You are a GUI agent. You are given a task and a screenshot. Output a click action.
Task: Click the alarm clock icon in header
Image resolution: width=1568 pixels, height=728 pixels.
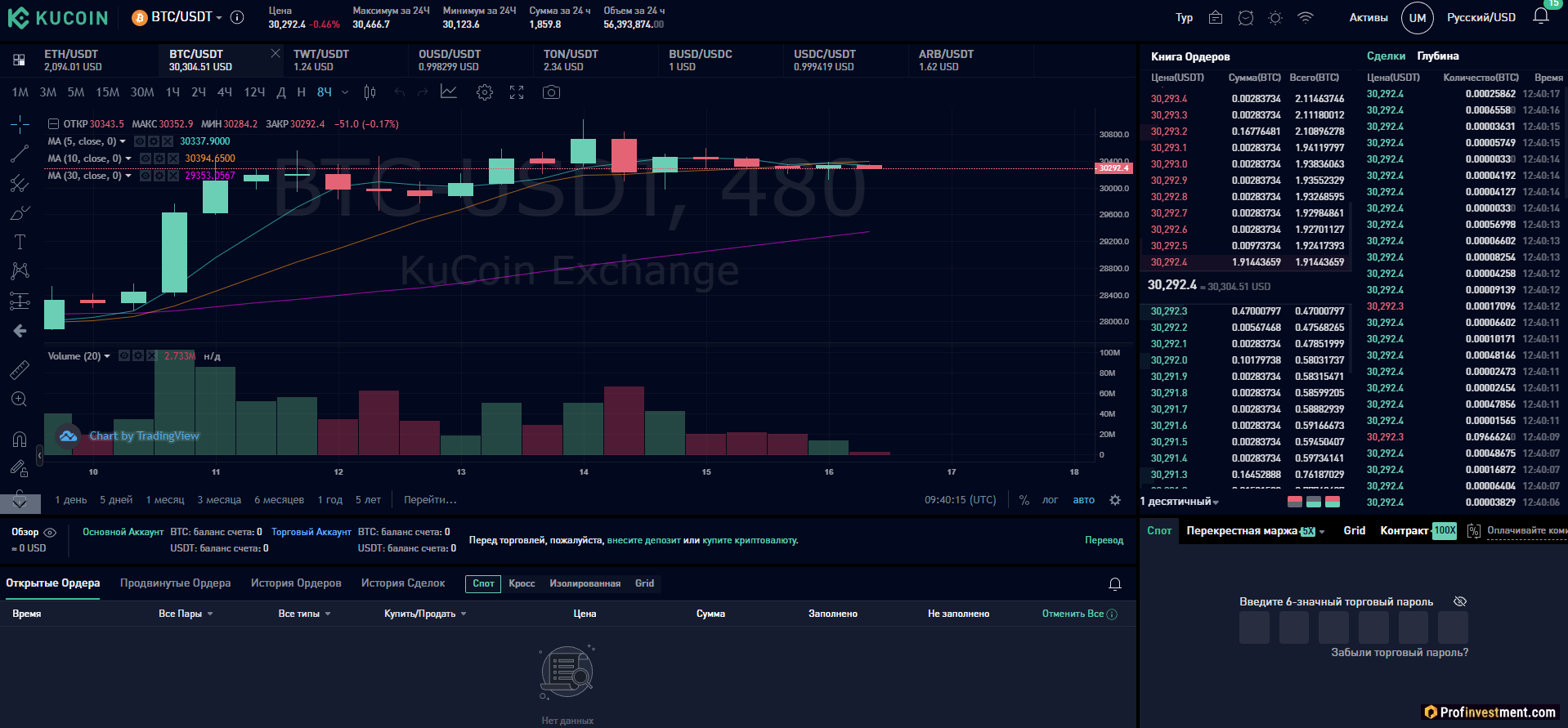click(1246, 17)
